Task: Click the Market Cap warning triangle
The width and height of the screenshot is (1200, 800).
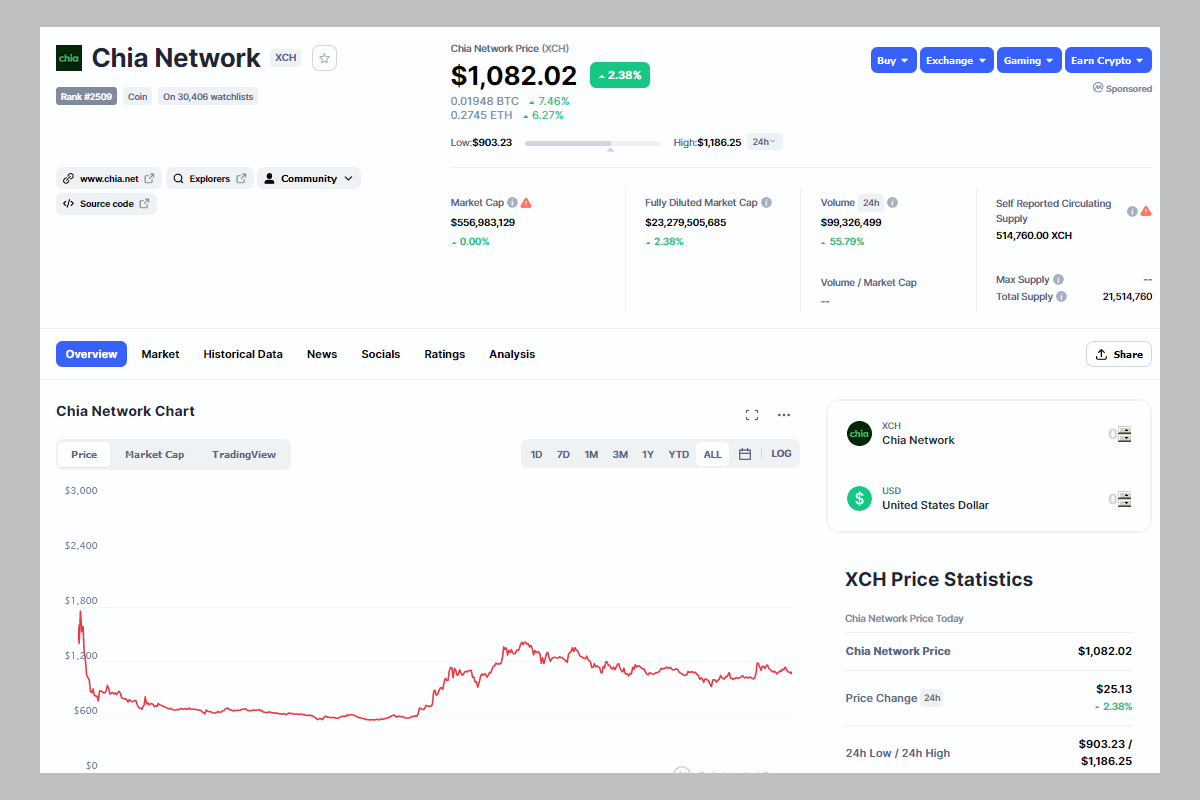Action: point(526,203)
